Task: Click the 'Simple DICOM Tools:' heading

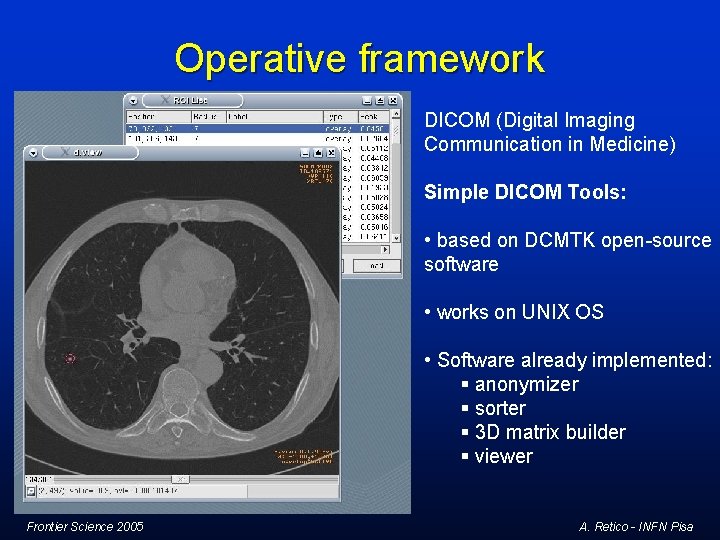Action: pos(525,192)
